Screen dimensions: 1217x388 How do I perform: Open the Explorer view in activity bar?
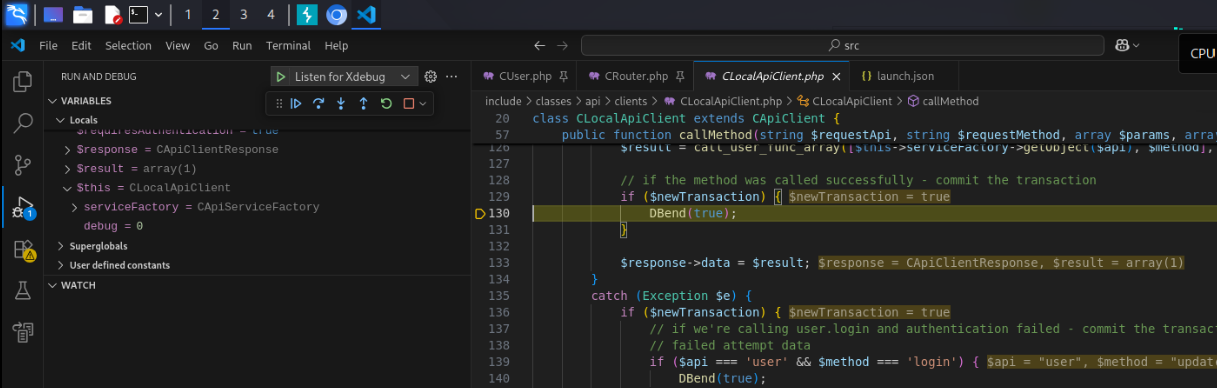(22, 81)
